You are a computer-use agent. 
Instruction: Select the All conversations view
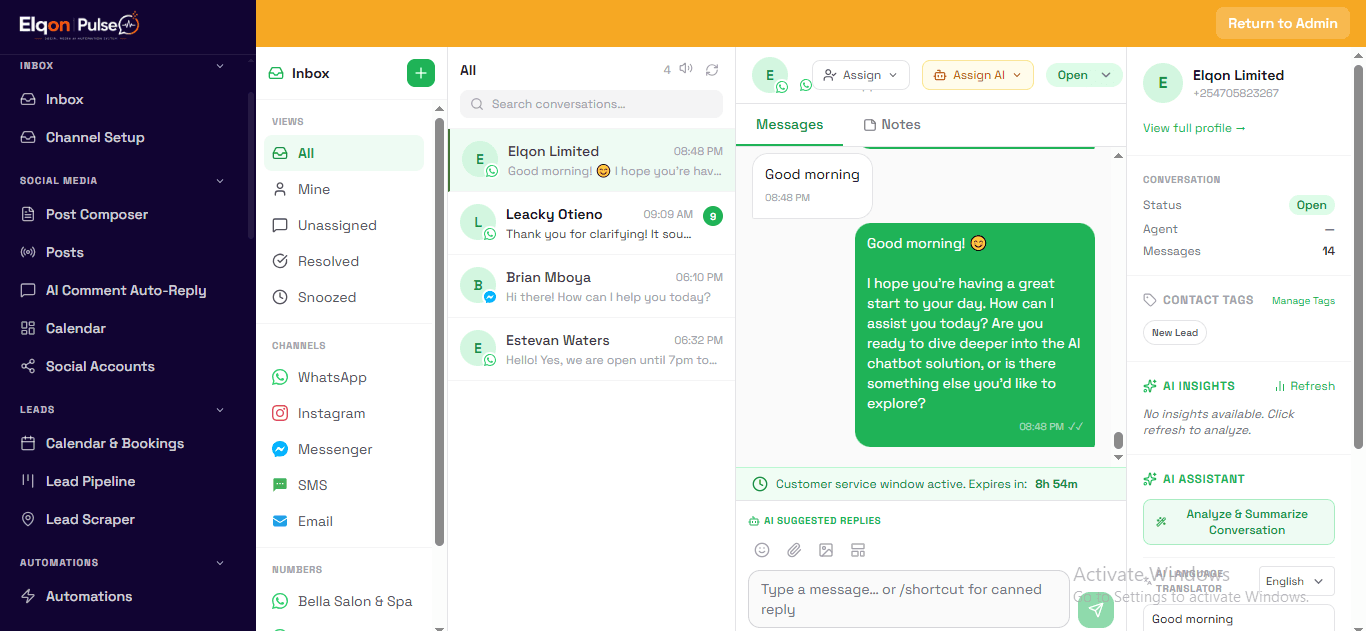coord(344,153)
